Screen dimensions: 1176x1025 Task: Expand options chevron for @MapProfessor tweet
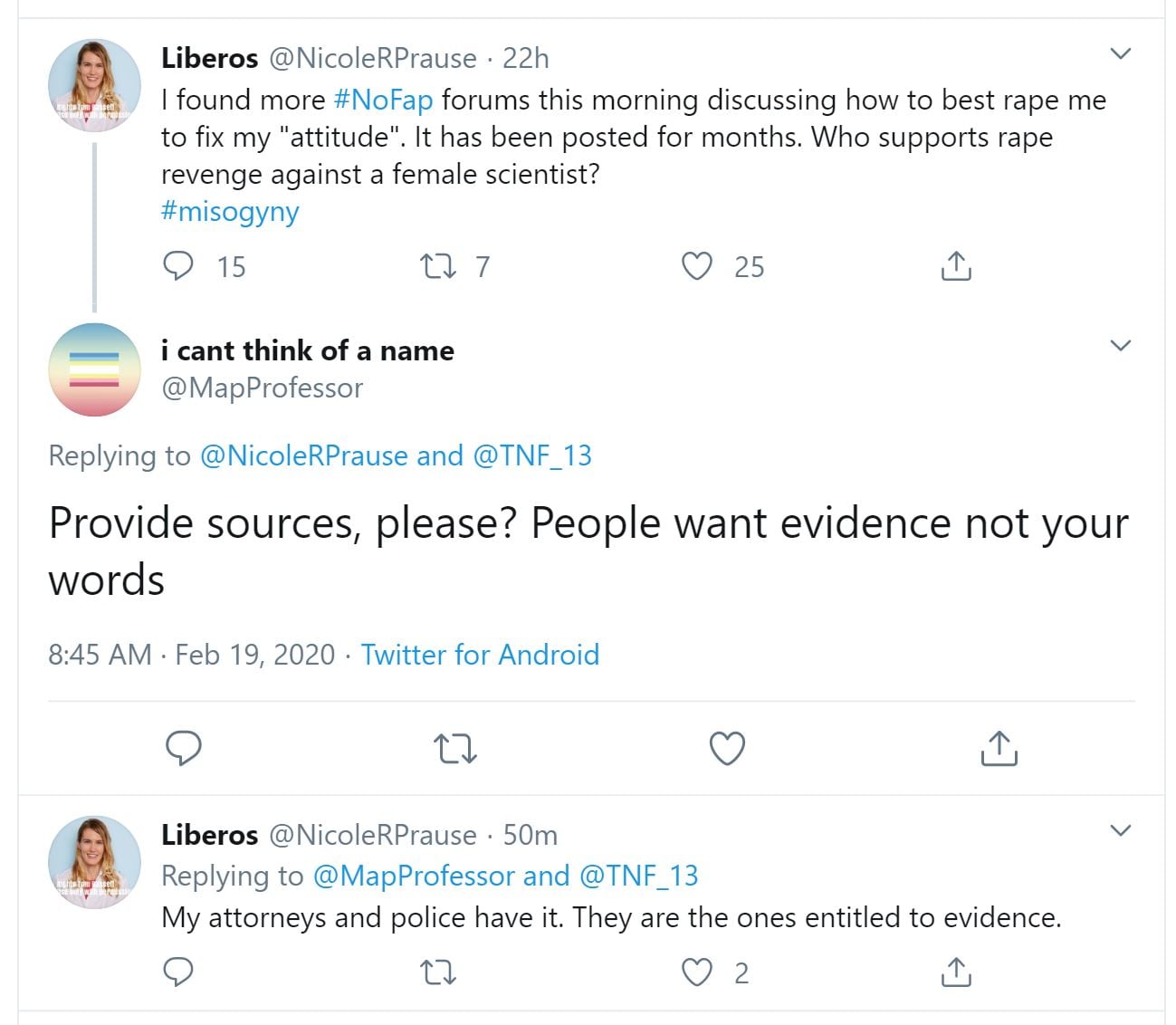1121,346
